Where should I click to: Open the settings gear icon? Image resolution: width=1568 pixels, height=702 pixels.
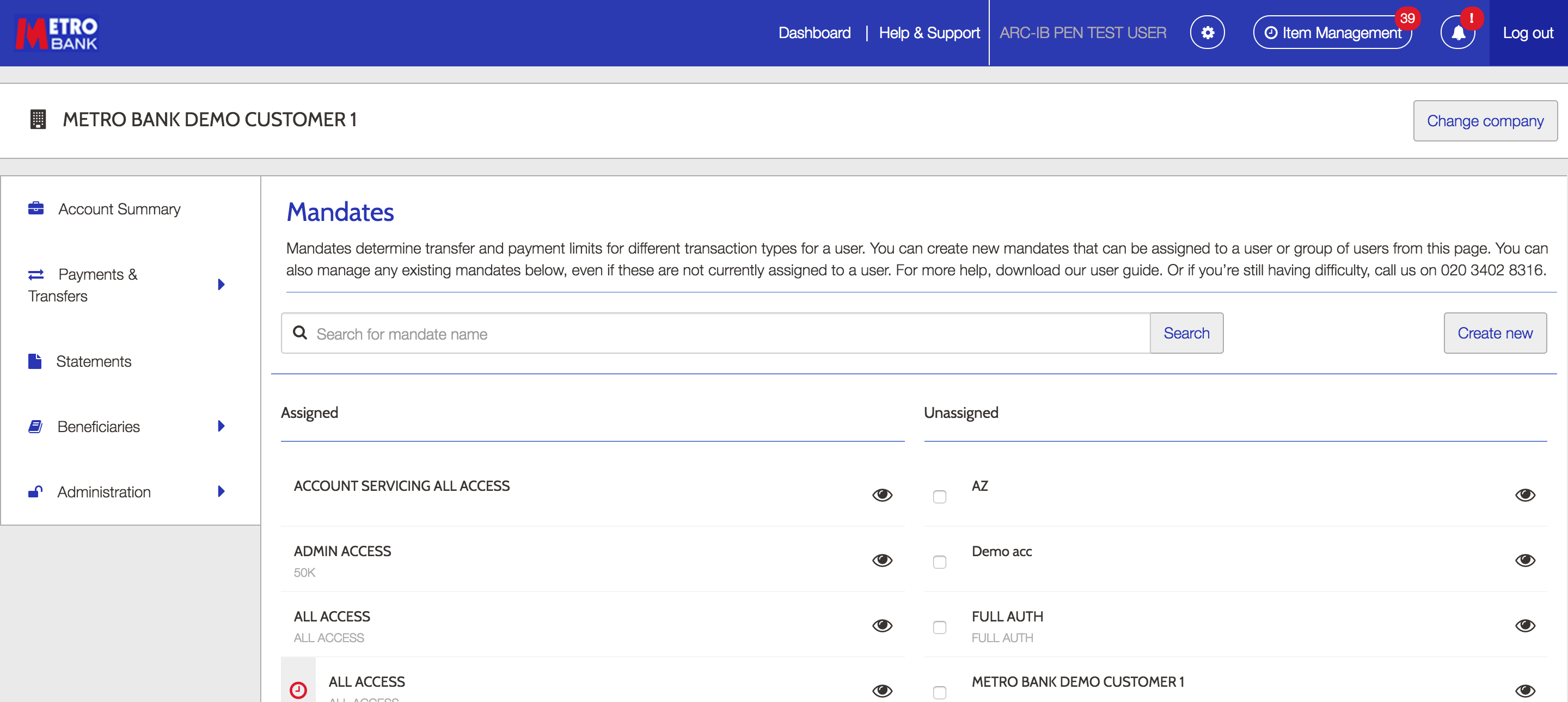[1208, 33]
